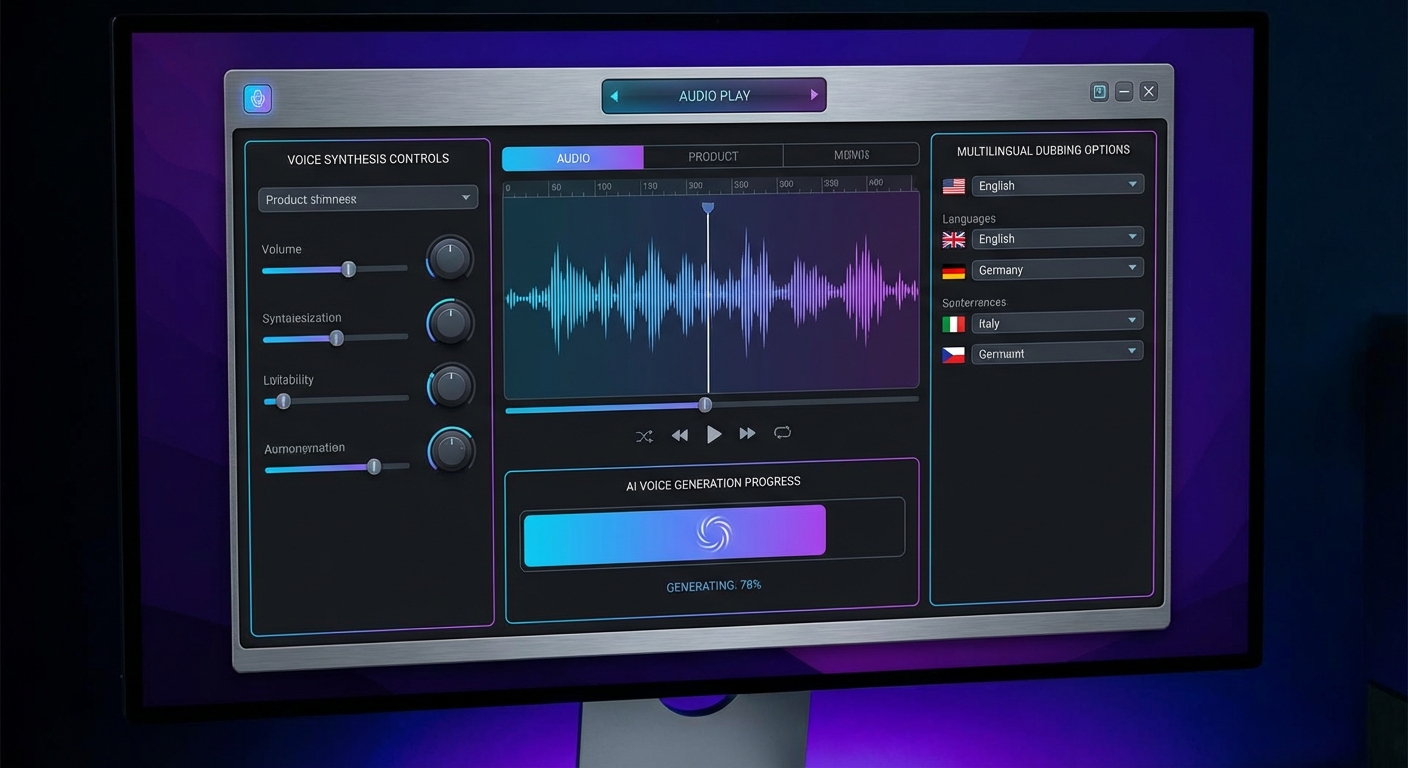Click the rewind icon
Image resolution: width=1408 pixels, height=768 pixels.
coord(680,434)
